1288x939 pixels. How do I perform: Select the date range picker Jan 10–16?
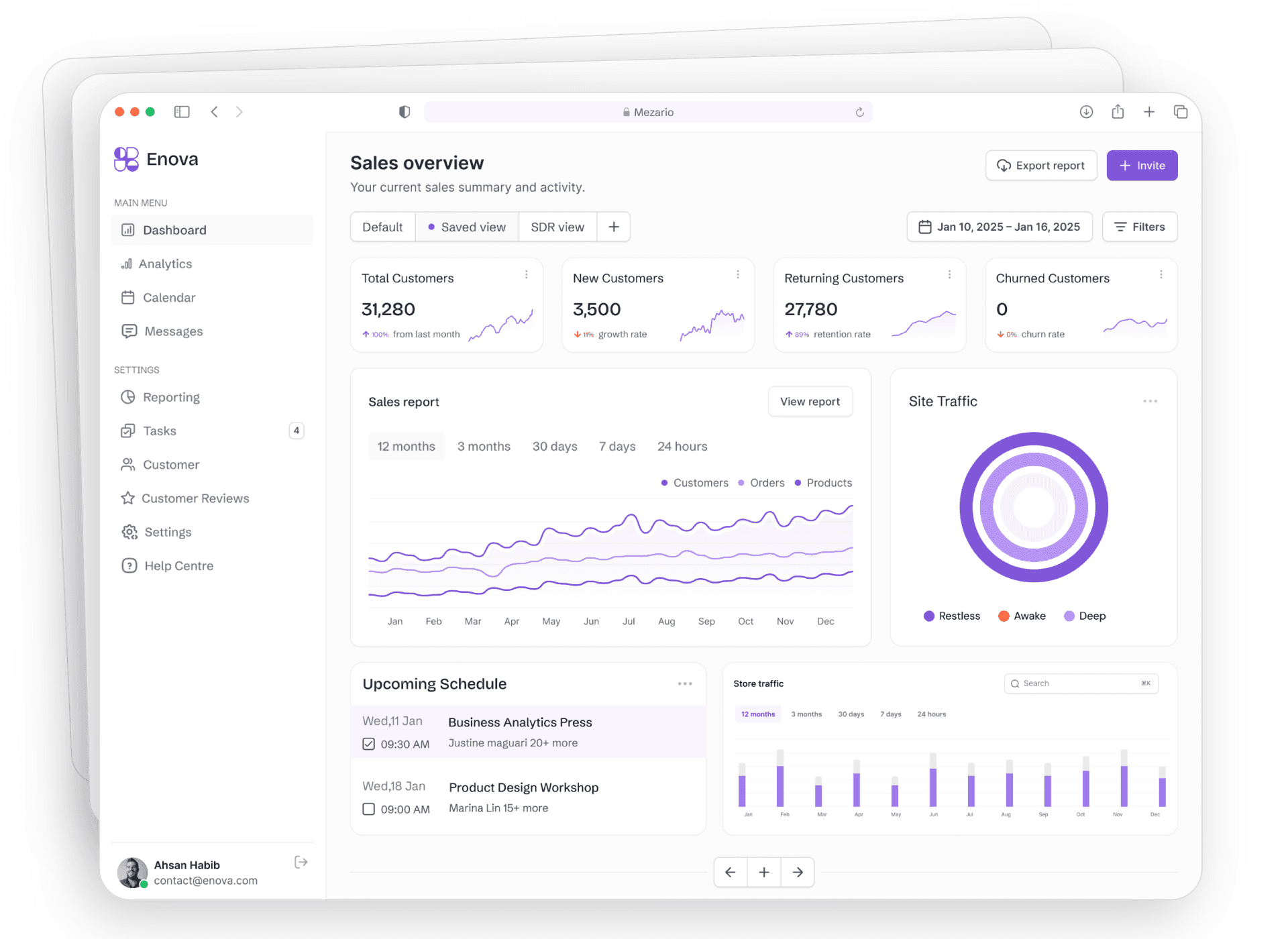1000,226
